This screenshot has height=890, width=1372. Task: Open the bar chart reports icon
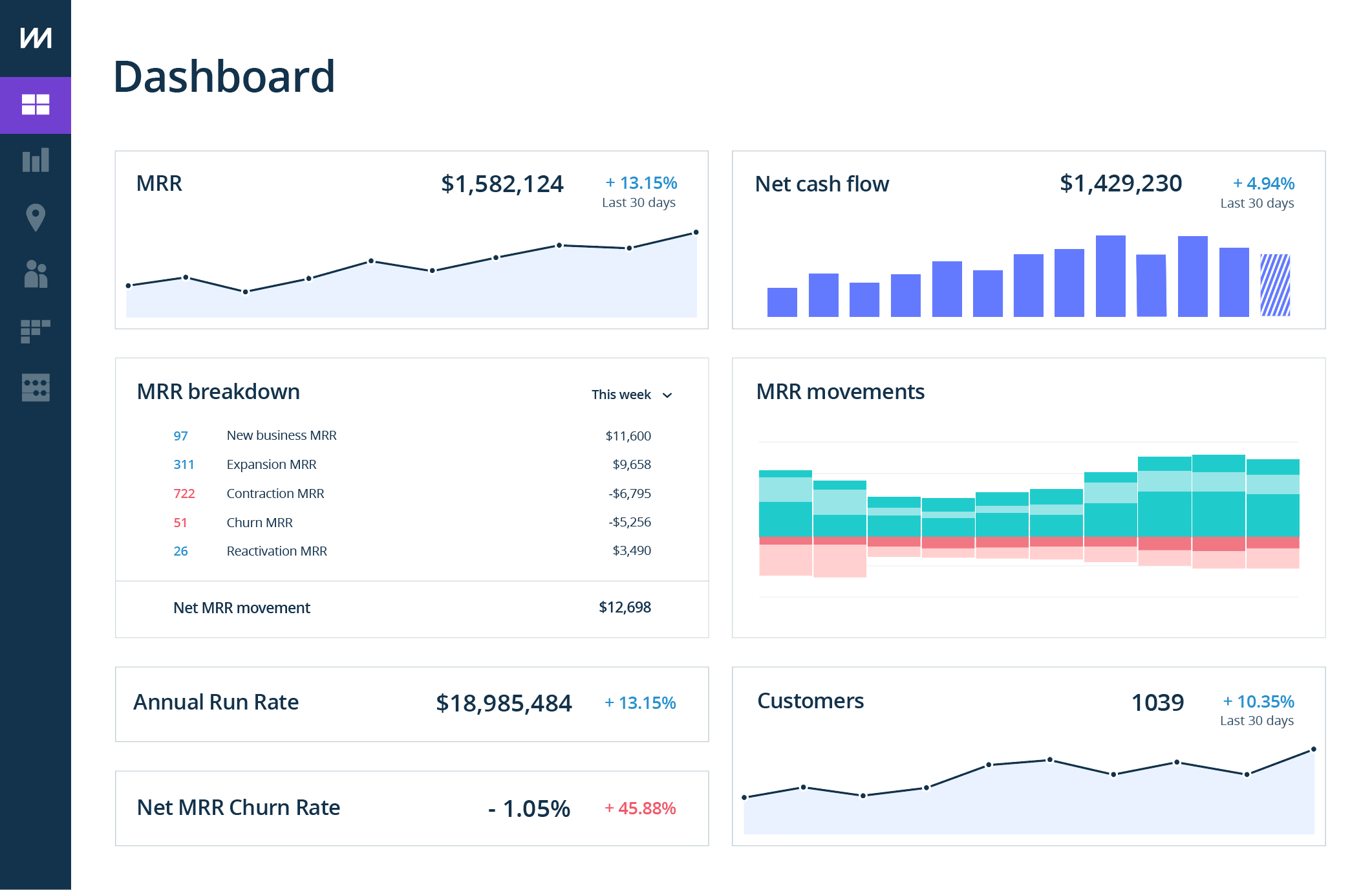pos(36,160)
